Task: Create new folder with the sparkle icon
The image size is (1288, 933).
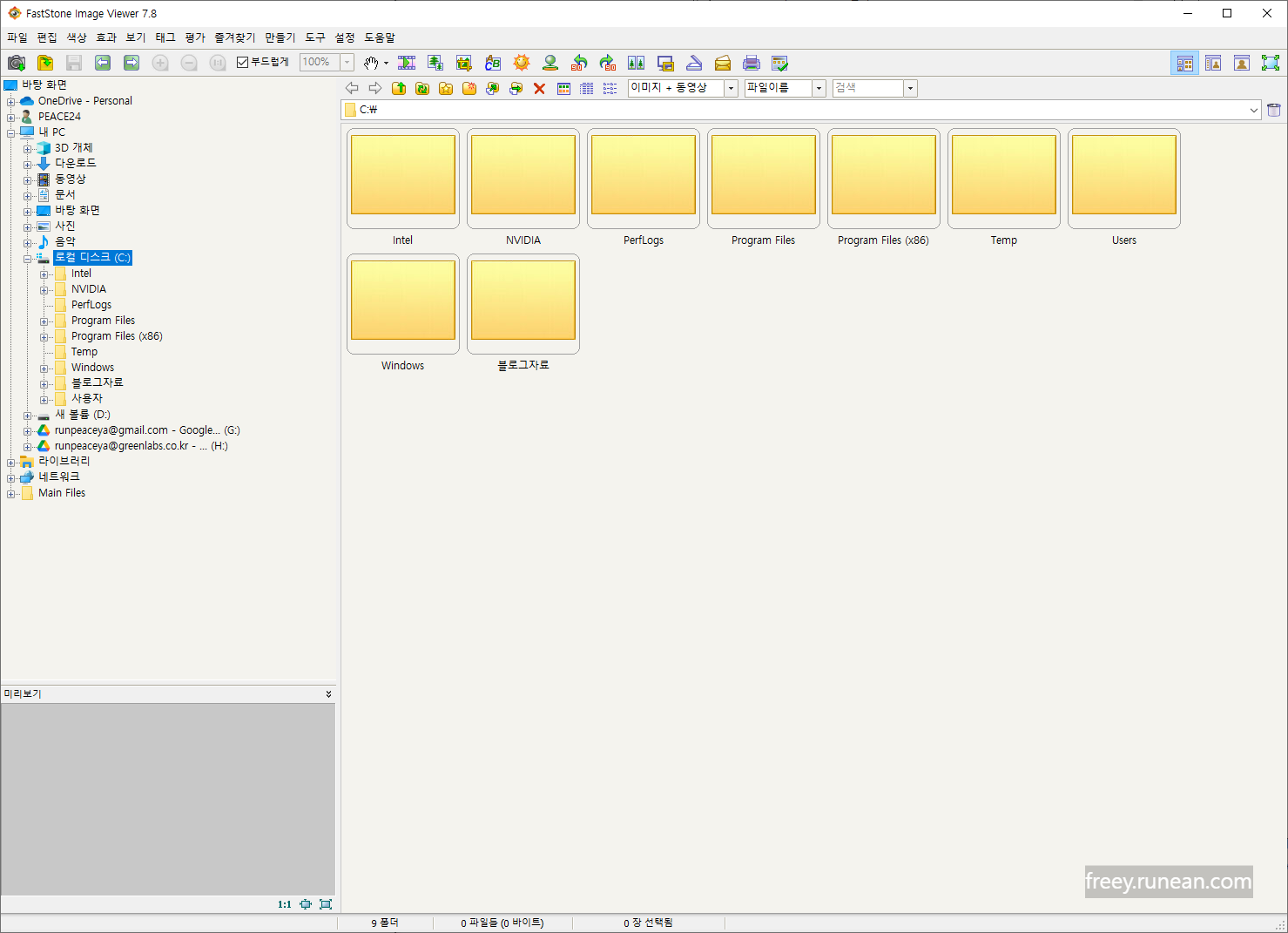Action: (x=469, y=88)
